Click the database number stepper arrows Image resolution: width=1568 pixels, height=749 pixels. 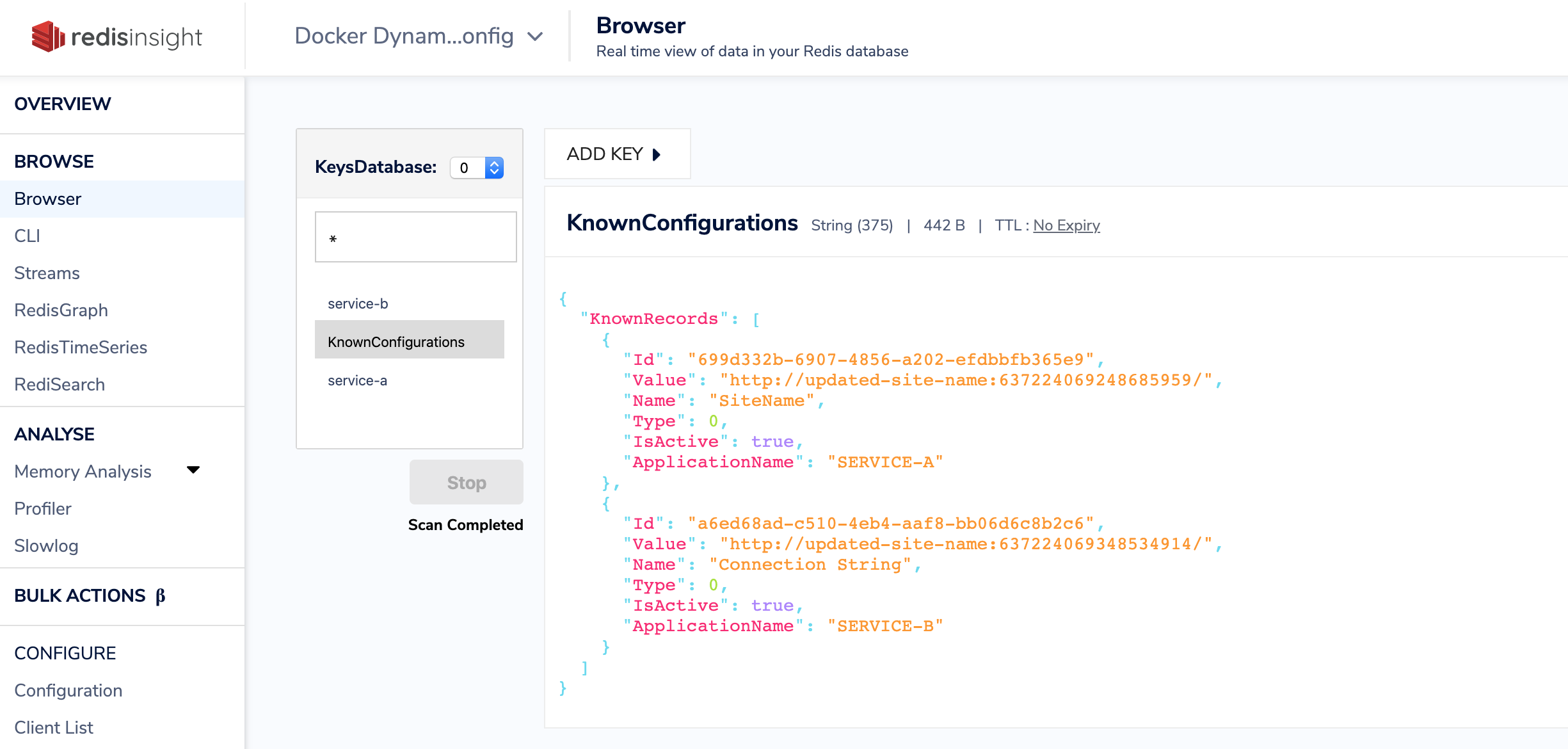tap(494, 168)
